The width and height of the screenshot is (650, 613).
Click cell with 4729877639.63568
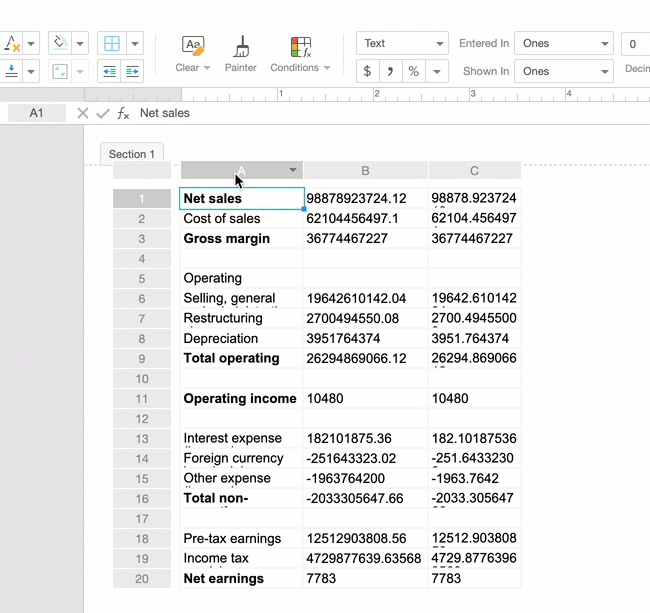[366, 559]
